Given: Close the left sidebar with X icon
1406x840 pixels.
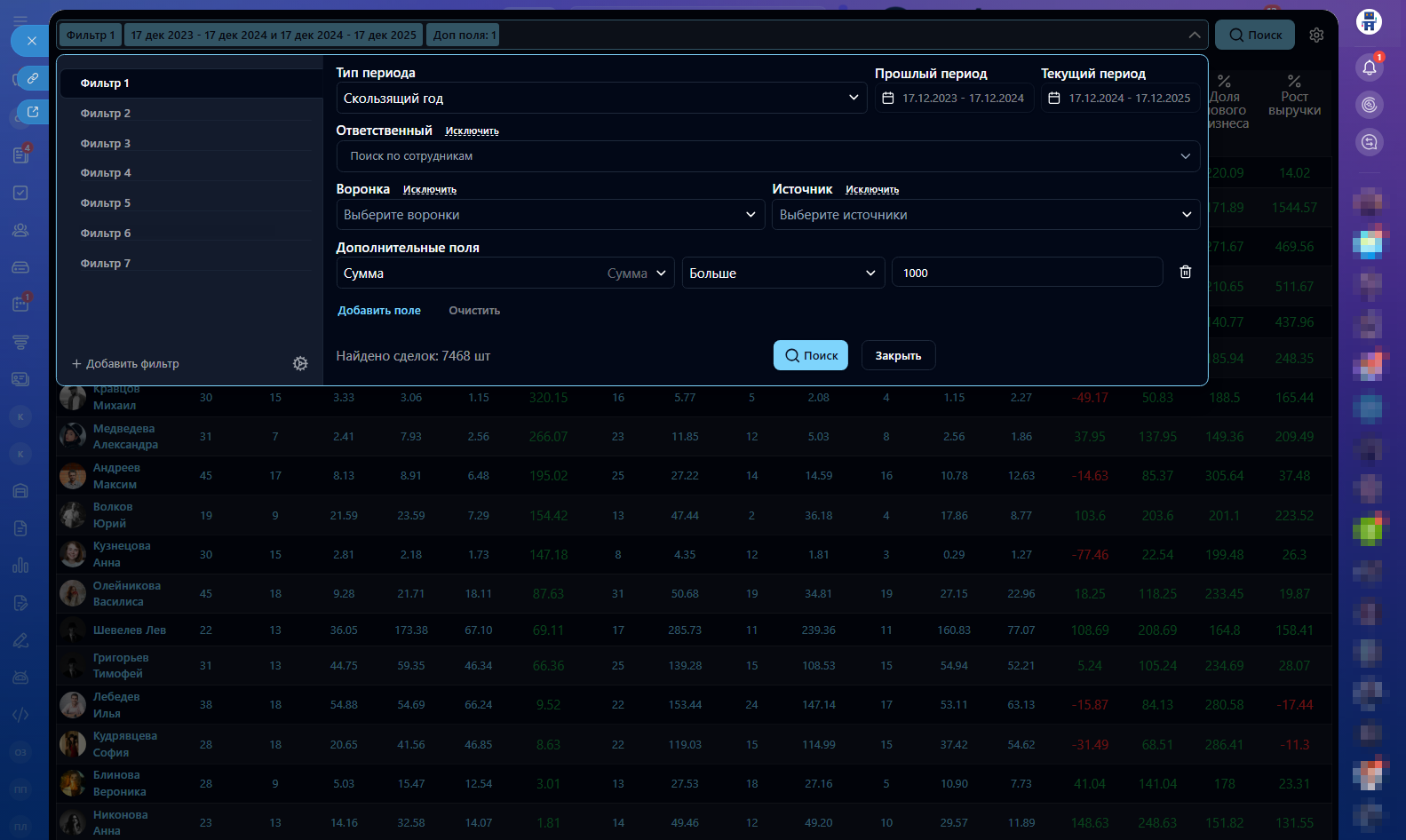Looking at the screenshot, I should (x=31, y=41).
